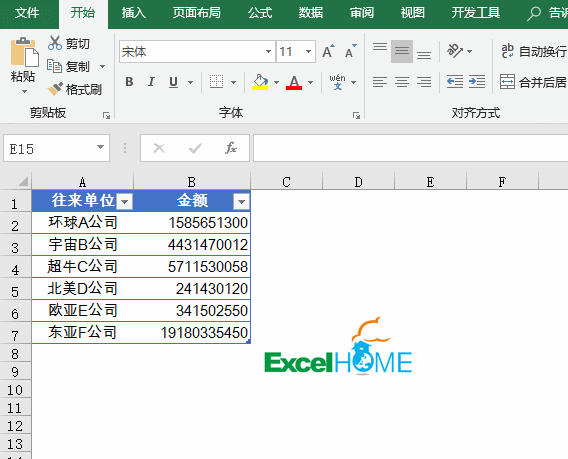Switch to the 页面布局 tab
The height and width of the screenshot is (459, 568).
pyautogui.click(x=197, y=13)
